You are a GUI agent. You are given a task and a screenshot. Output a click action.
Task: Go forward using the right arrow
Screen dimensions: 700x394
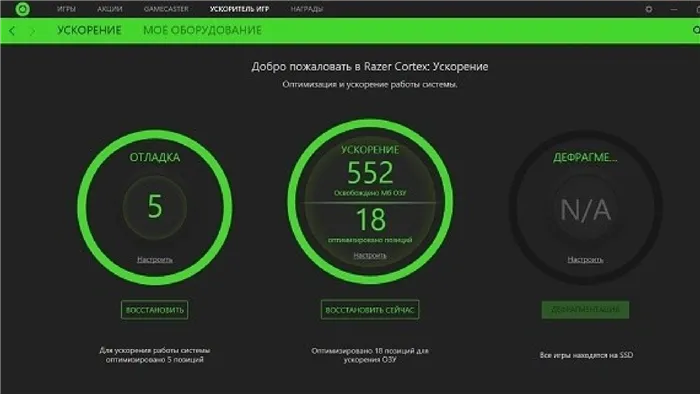[32, 31]
